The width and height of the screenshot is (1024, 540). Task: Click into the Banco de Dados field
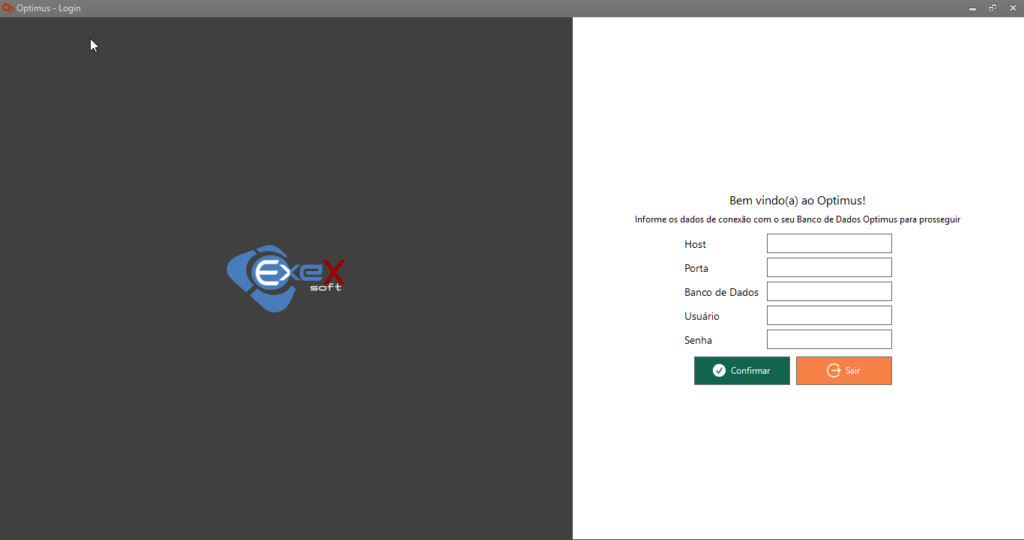828,292
